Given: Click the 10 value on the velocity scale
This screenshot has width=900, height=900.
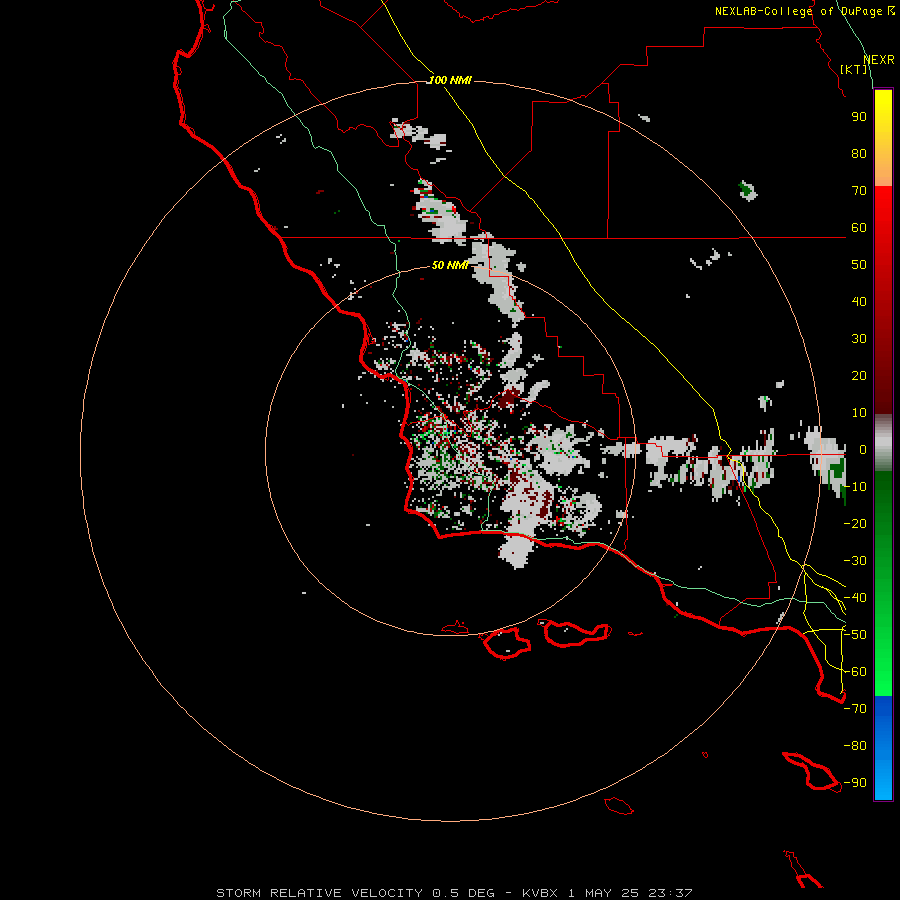Looking at the screenshot, I should tap(859, 413).
